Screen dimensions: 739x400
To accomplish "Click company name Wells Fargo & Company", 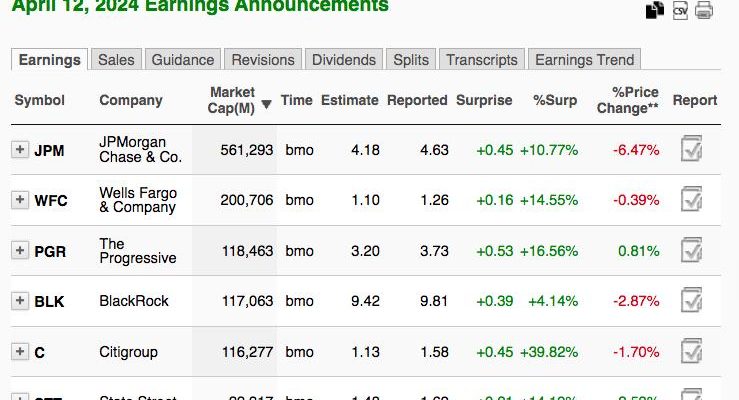I will (x=138, y=200).
